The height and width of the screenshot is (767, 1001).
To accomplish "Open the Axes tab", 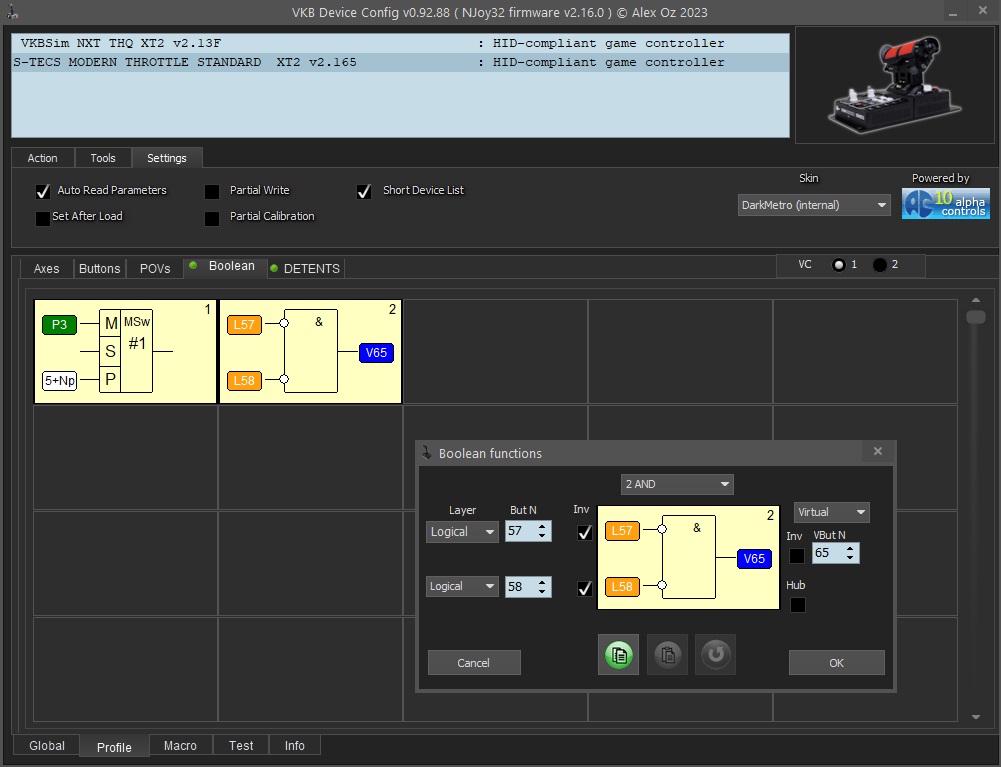I will 47,268.
